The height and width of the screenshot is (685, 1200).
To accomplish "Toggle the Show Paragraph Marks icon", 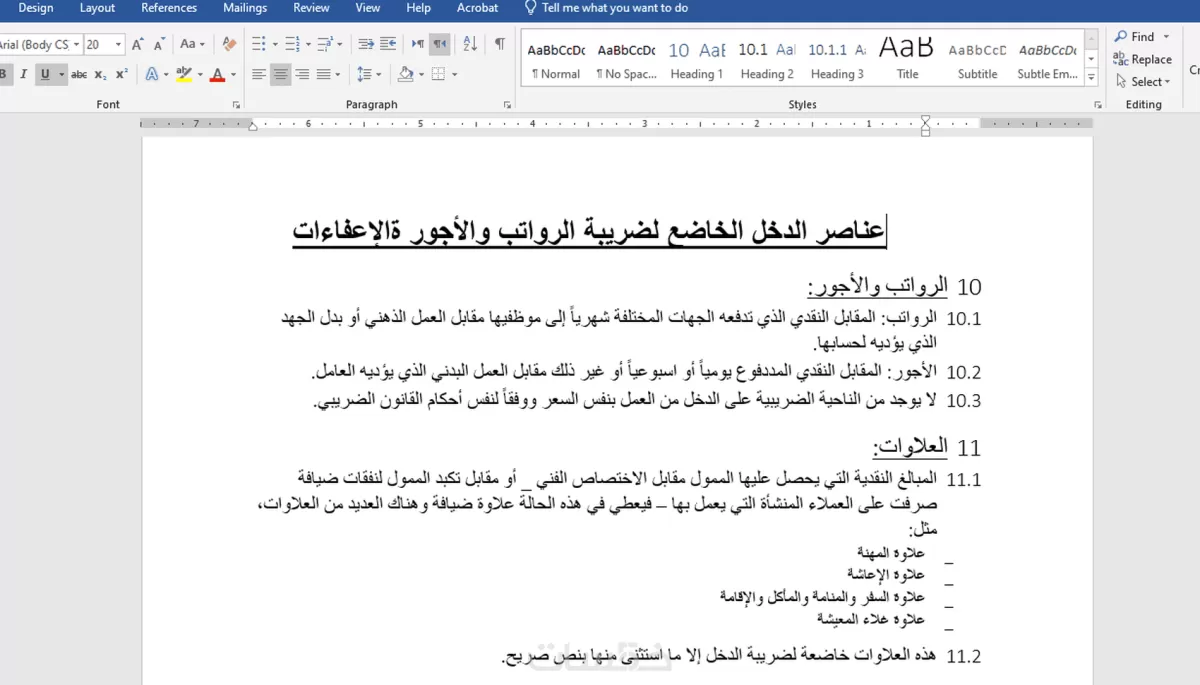I will tap(500, 45).
